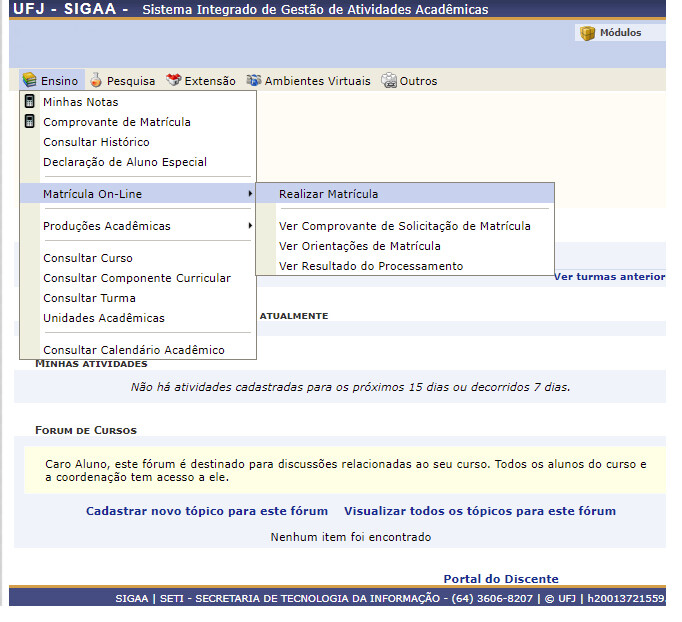Click the Ensino books icon

click(29, 81)
